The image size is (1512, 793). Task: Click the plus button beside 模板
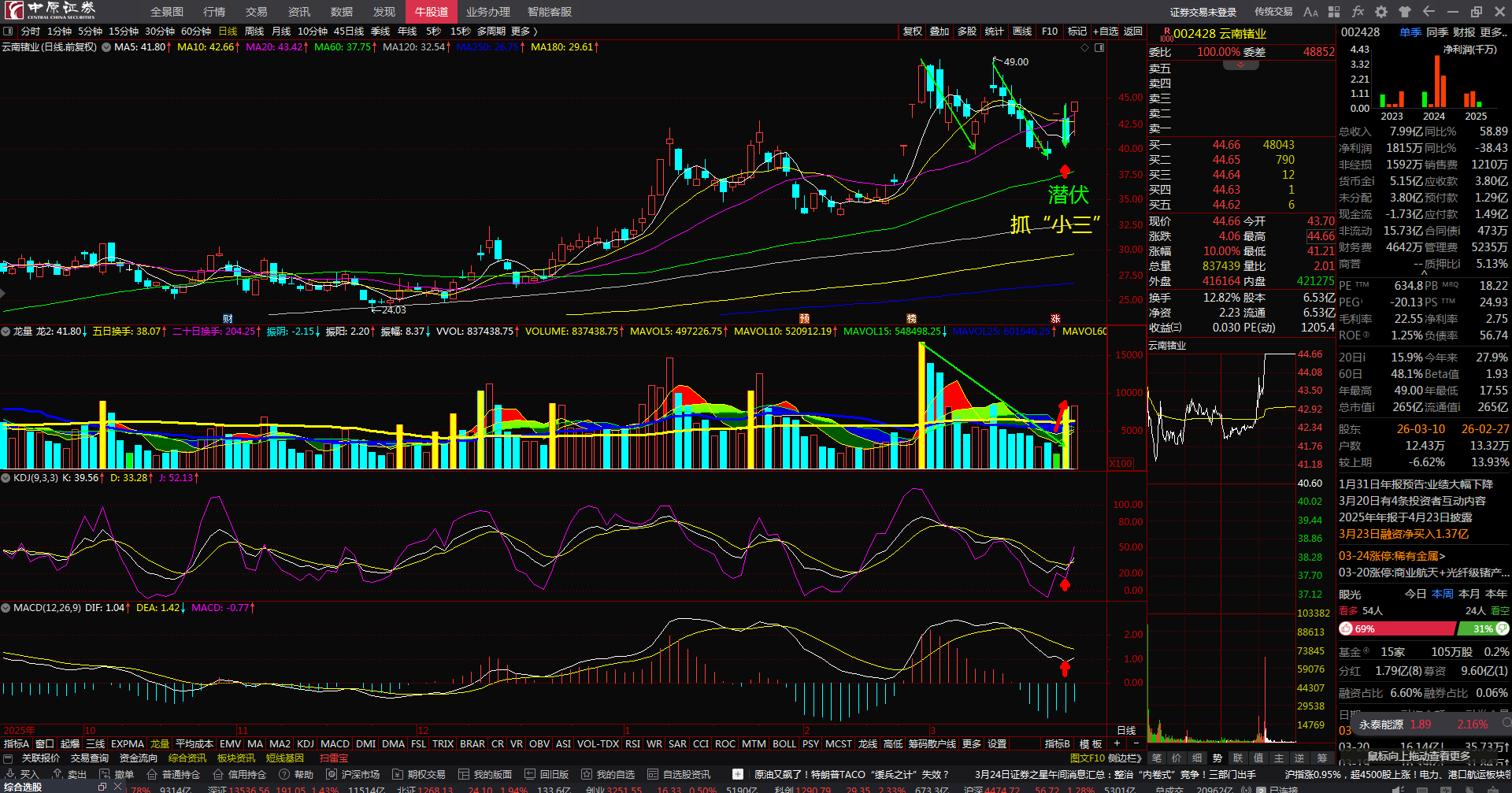(x=1117, y=743)
